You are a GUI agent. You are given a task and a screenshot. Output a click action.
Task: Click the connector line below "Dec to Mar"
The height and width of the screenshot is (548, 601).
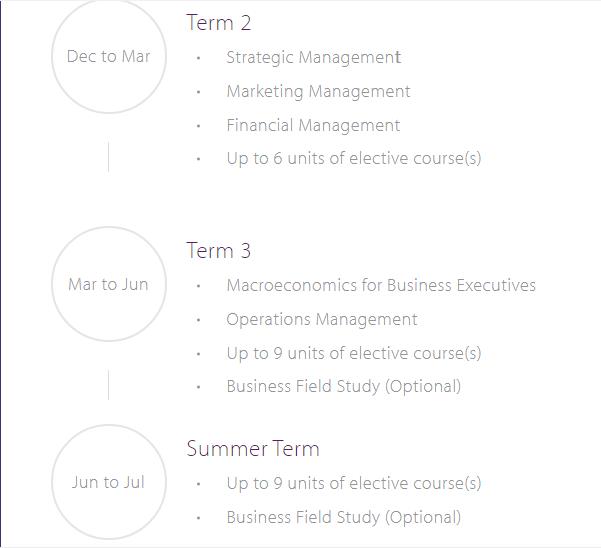[108, 157]
